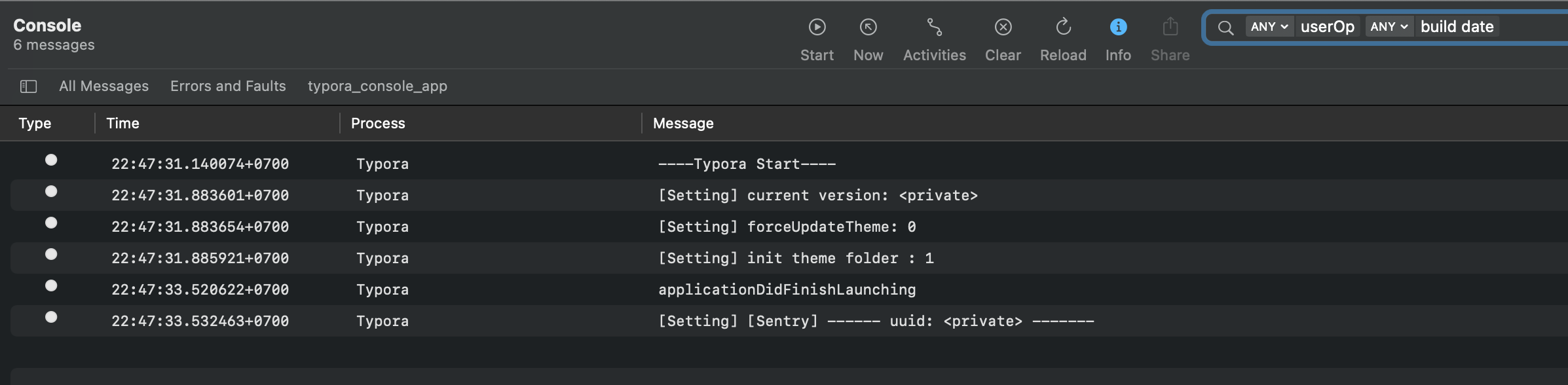This screenshot has height=385, width=1568.
Task: Jump to Now in the log
Action: click(x=868, y=39)
